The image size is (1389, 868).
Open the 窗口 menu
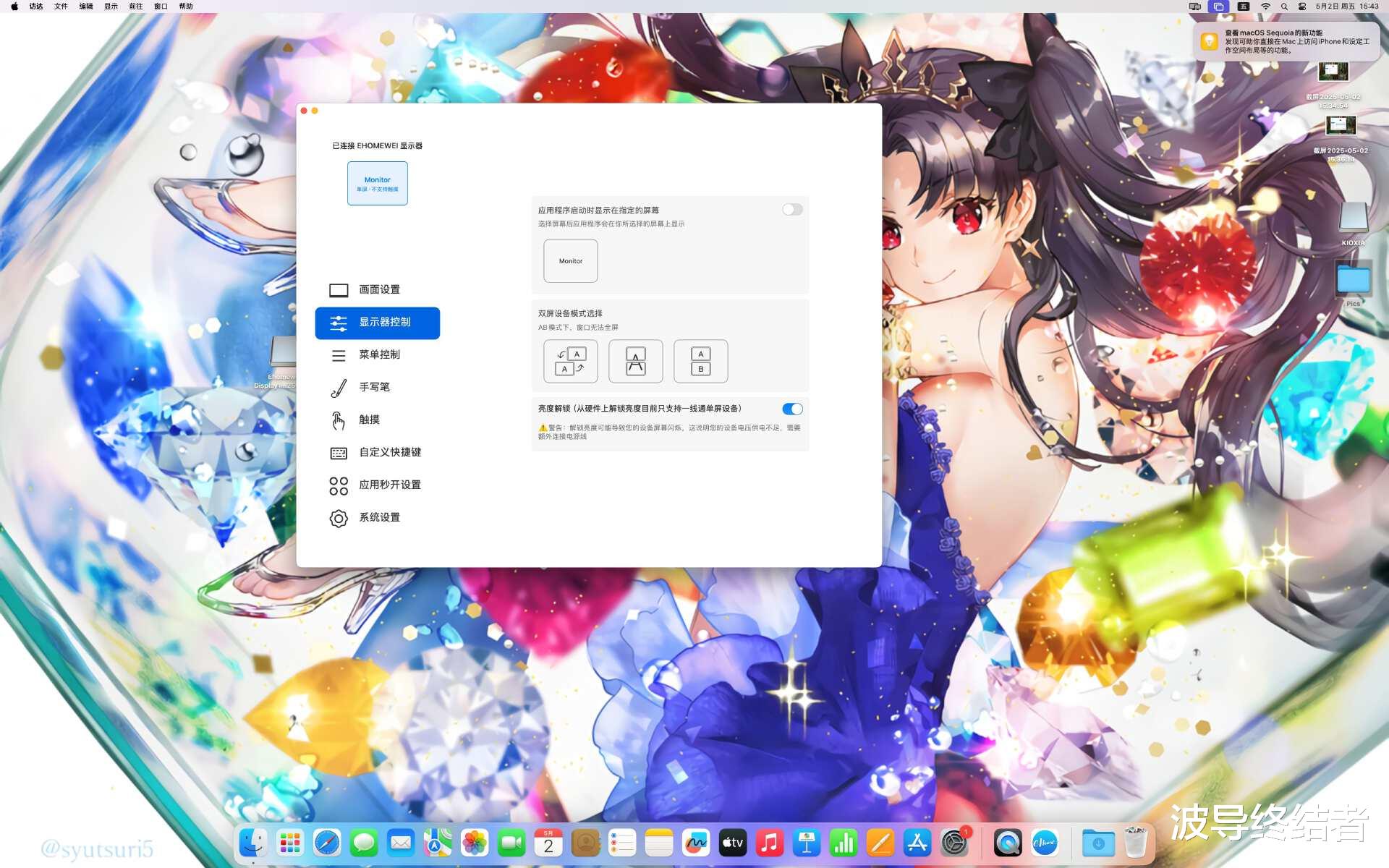161,7
